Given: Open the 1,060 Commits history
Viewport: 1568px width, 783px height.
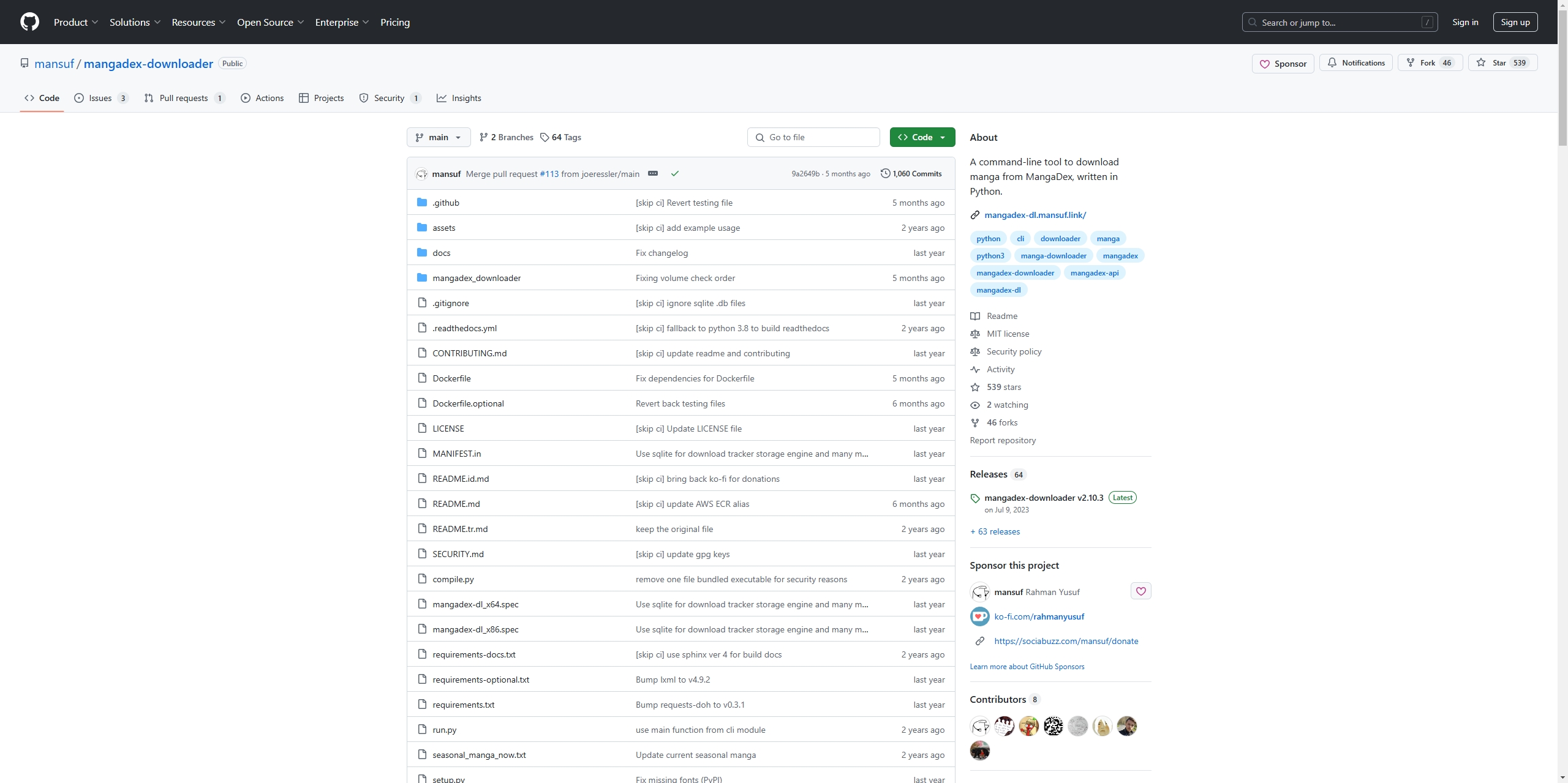Looking at the screenshot, I should pyautogui.click(x=911, y=174).
